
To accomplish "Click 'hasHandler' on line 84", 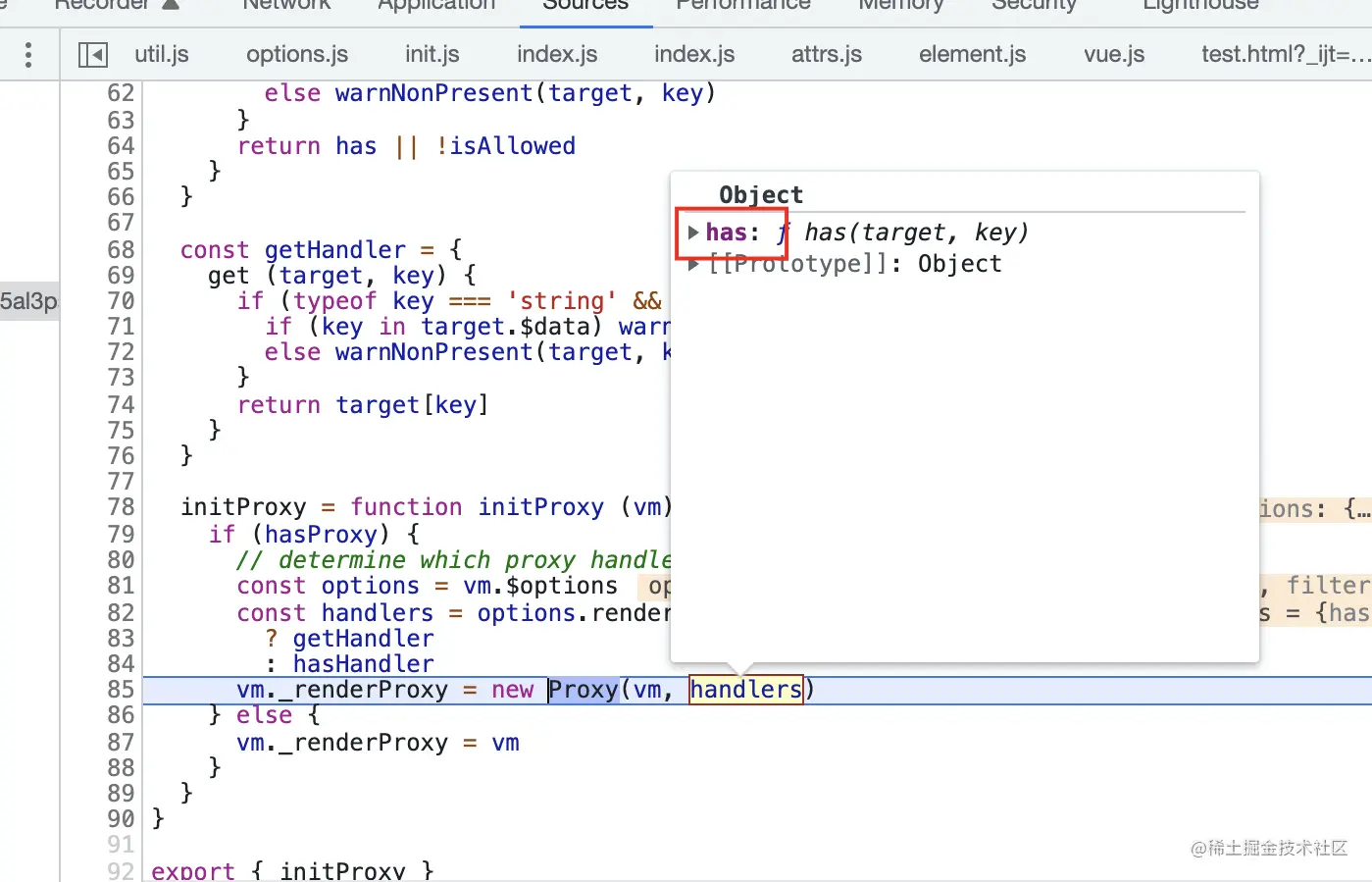I will pyautogui.click(x=364, y=664).
